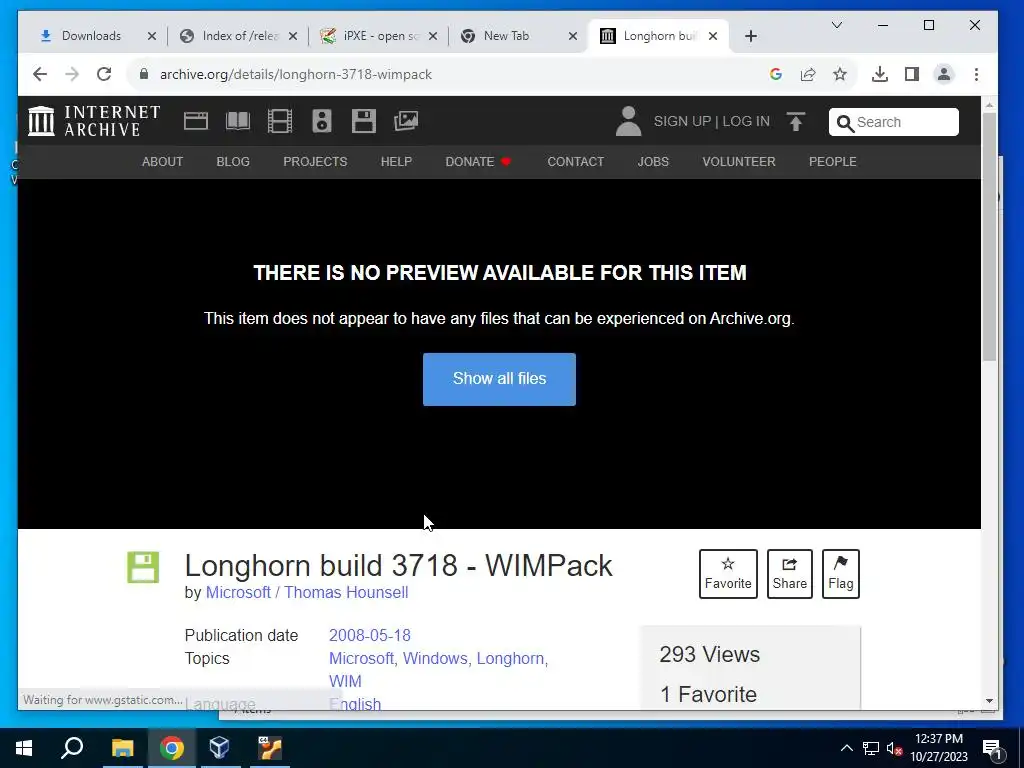Open the Video film-strip icon

coord(280,121)
